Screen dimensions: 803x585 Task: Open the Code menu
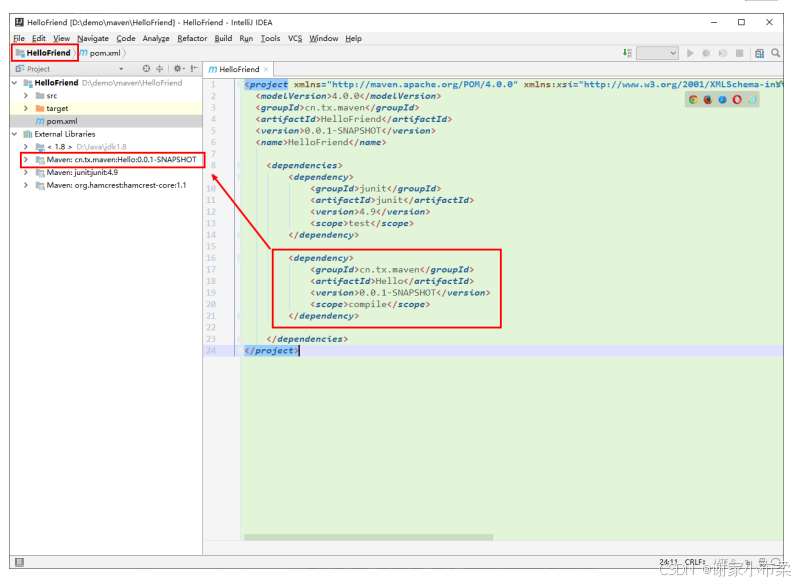[x=125, y=38]
